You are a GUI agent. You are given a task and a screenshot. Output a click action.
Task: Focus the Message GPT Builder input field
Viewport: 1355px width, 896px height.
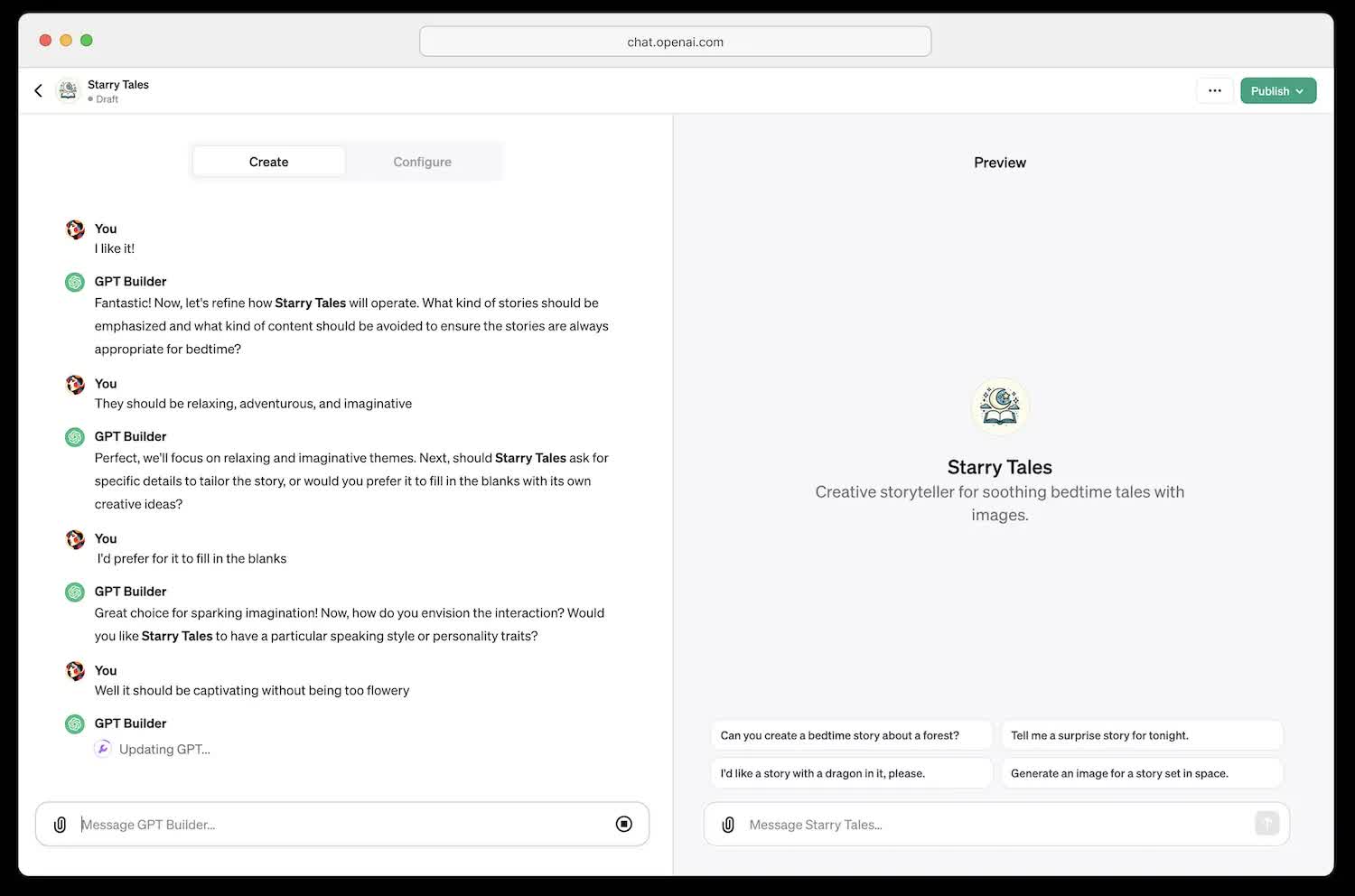339,825
